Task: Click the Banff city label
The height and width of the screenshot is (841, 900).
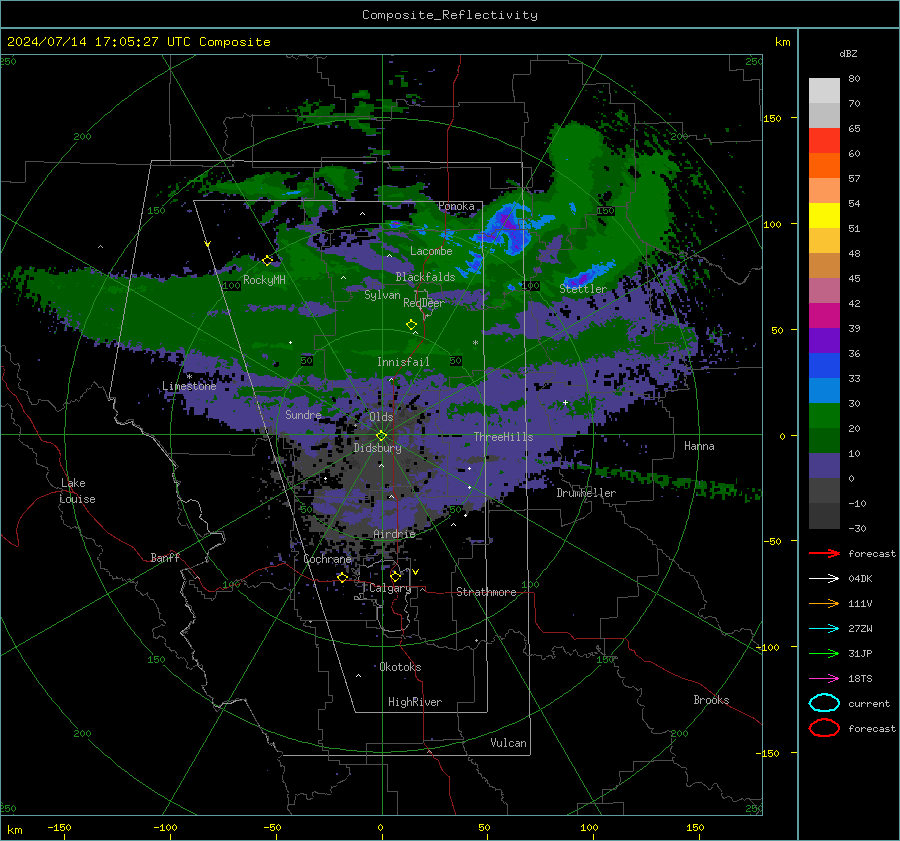Action: [165, 557]
